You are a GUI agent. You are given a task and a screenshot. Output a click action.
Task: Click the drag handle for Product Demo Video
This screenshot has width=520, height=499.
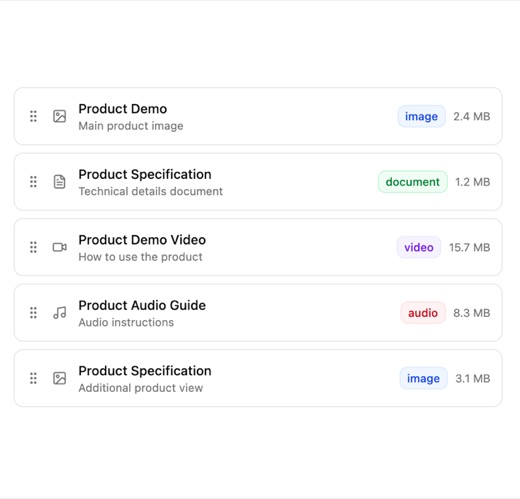pyautogui.click(x=33, y=247)
